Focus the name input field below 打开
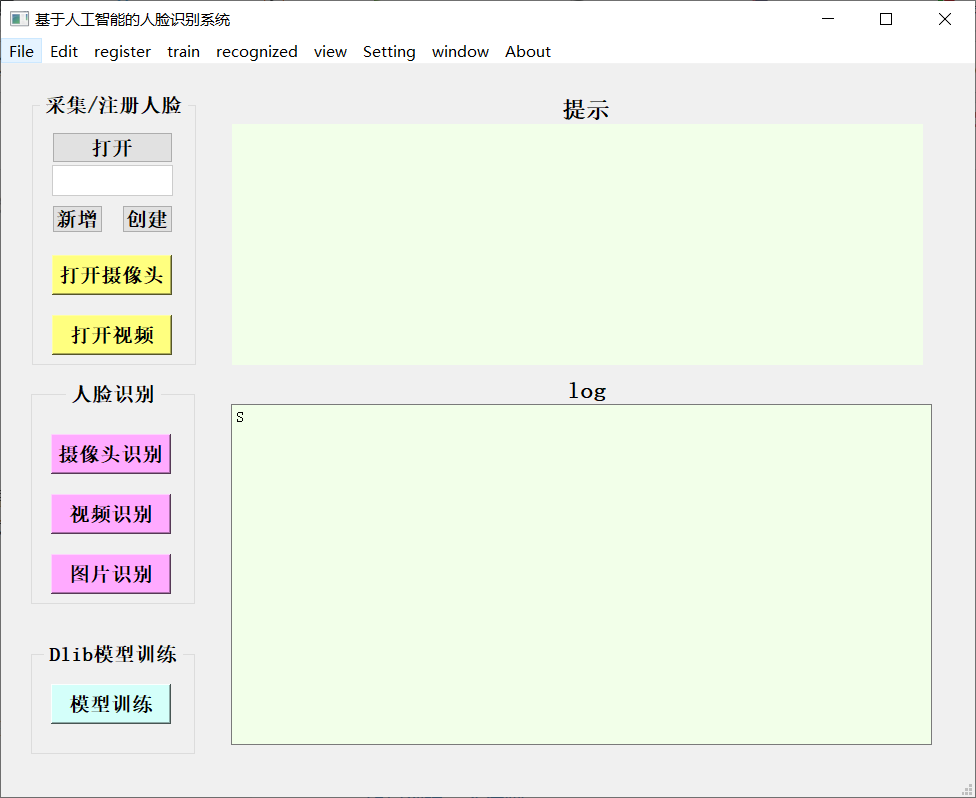 [x=112, y=181]
